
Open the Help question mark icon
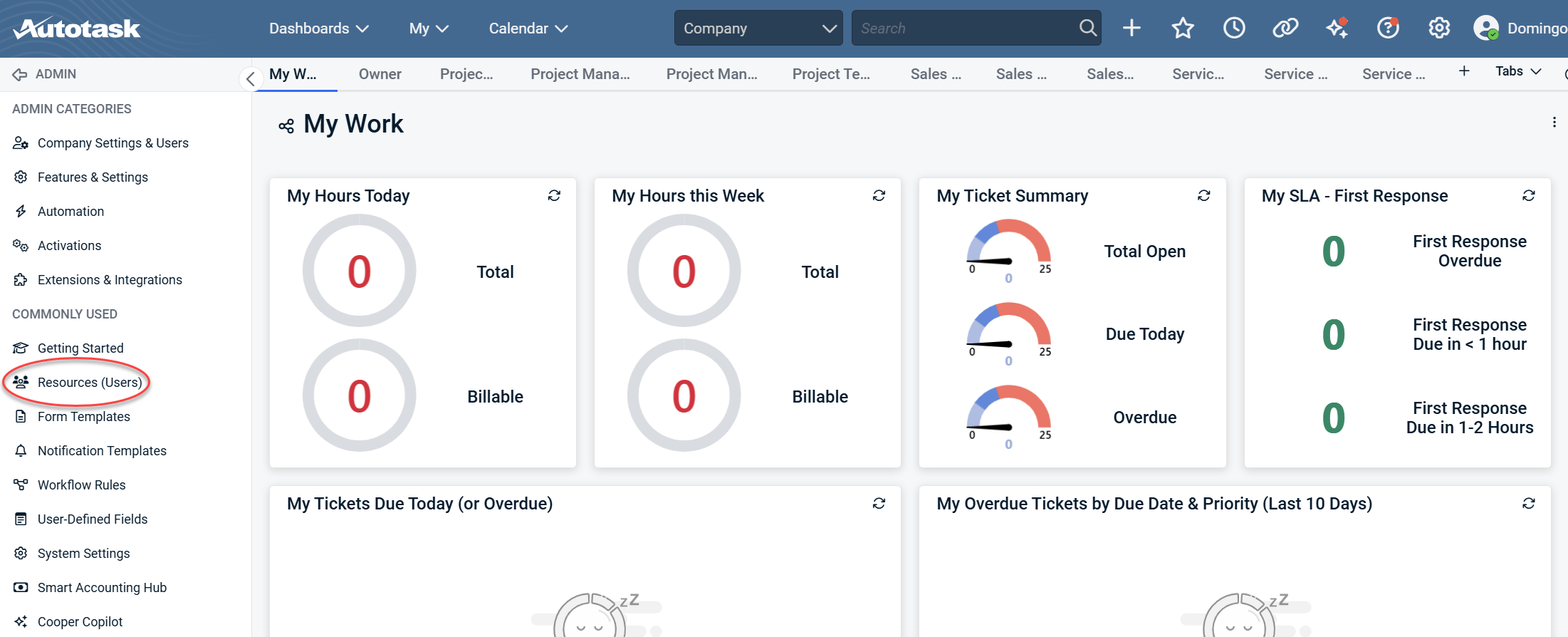[1388, 29]
